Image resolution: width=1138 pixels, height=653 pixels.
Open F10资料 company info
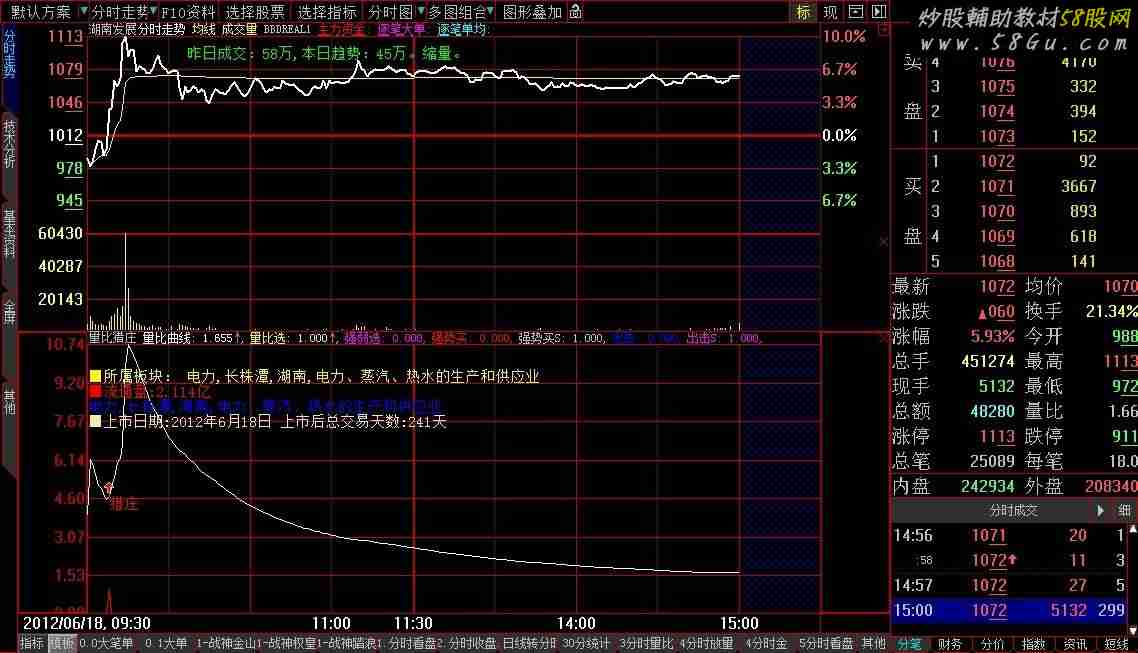click(188, 12)
